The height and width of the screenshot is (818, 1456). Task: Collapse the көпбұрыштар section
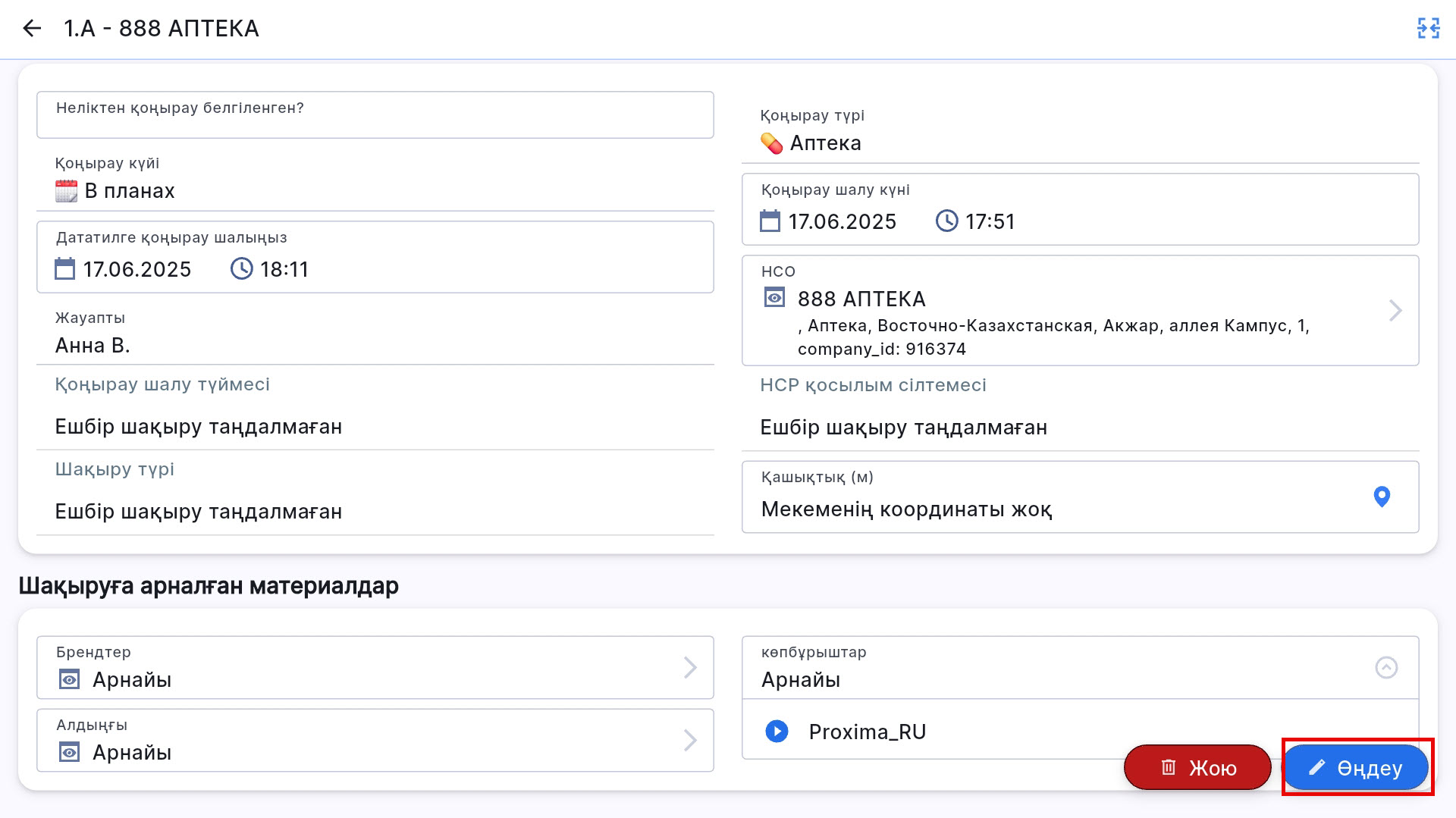click(x=1386, y=668)
